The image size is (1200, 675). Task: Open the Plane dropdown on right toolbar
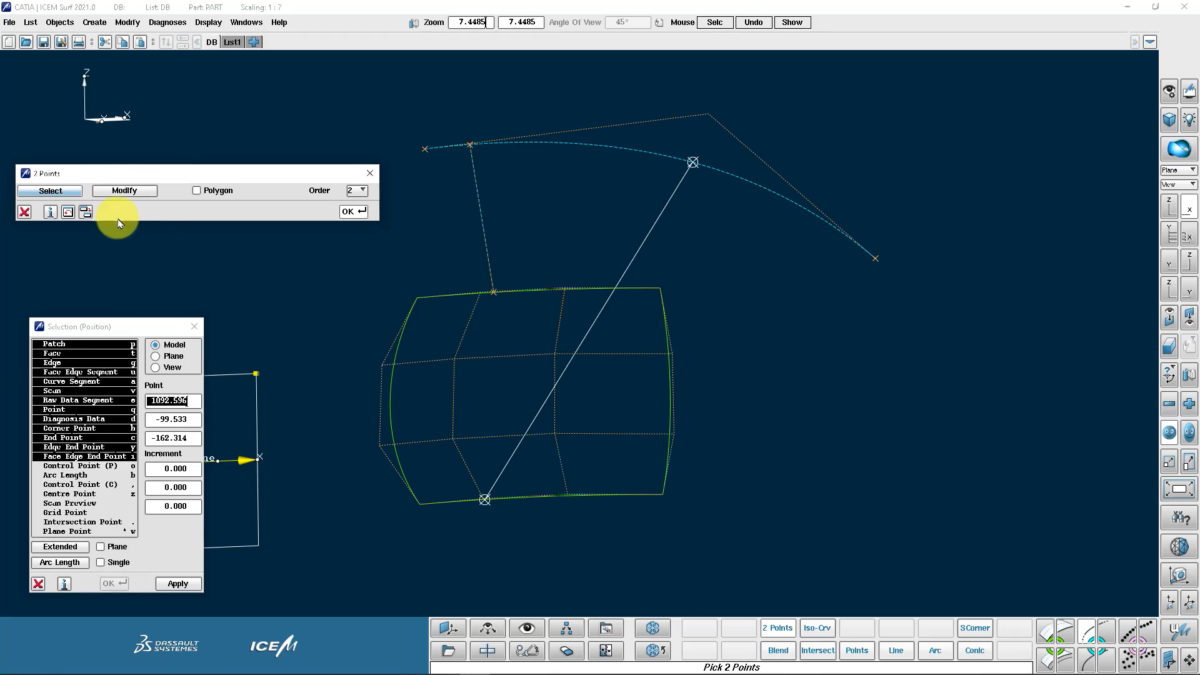(1179, 170)
